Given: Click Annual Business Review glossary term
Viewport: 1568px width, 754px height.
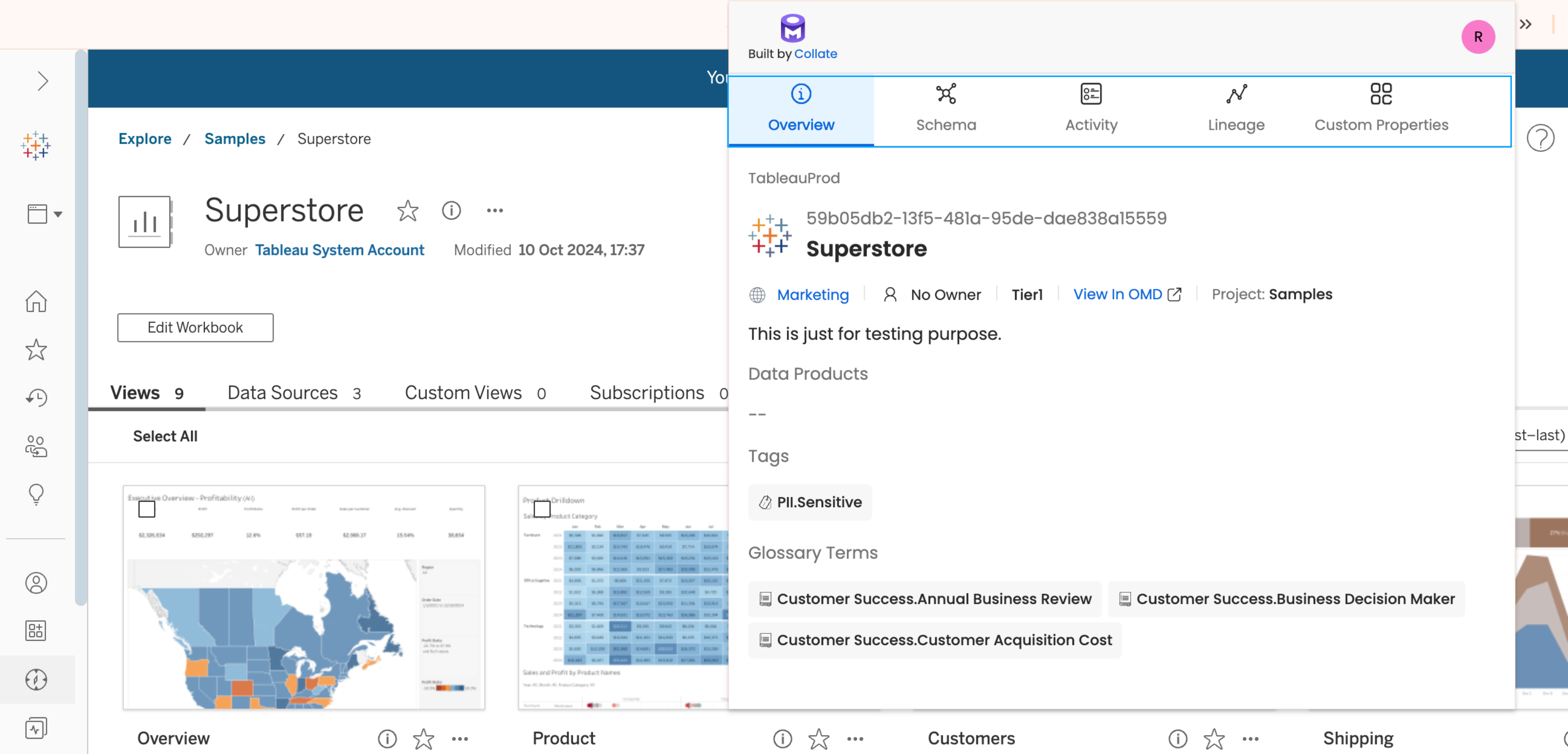Looking at the screenshot, I should click(x=925, y=599).
